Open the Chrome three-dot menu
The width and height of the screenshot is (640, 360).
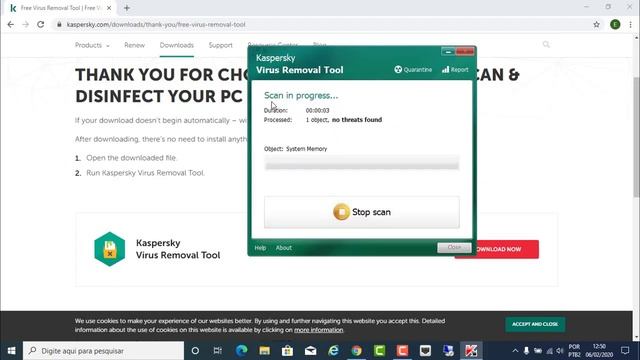tap(630, 24)
